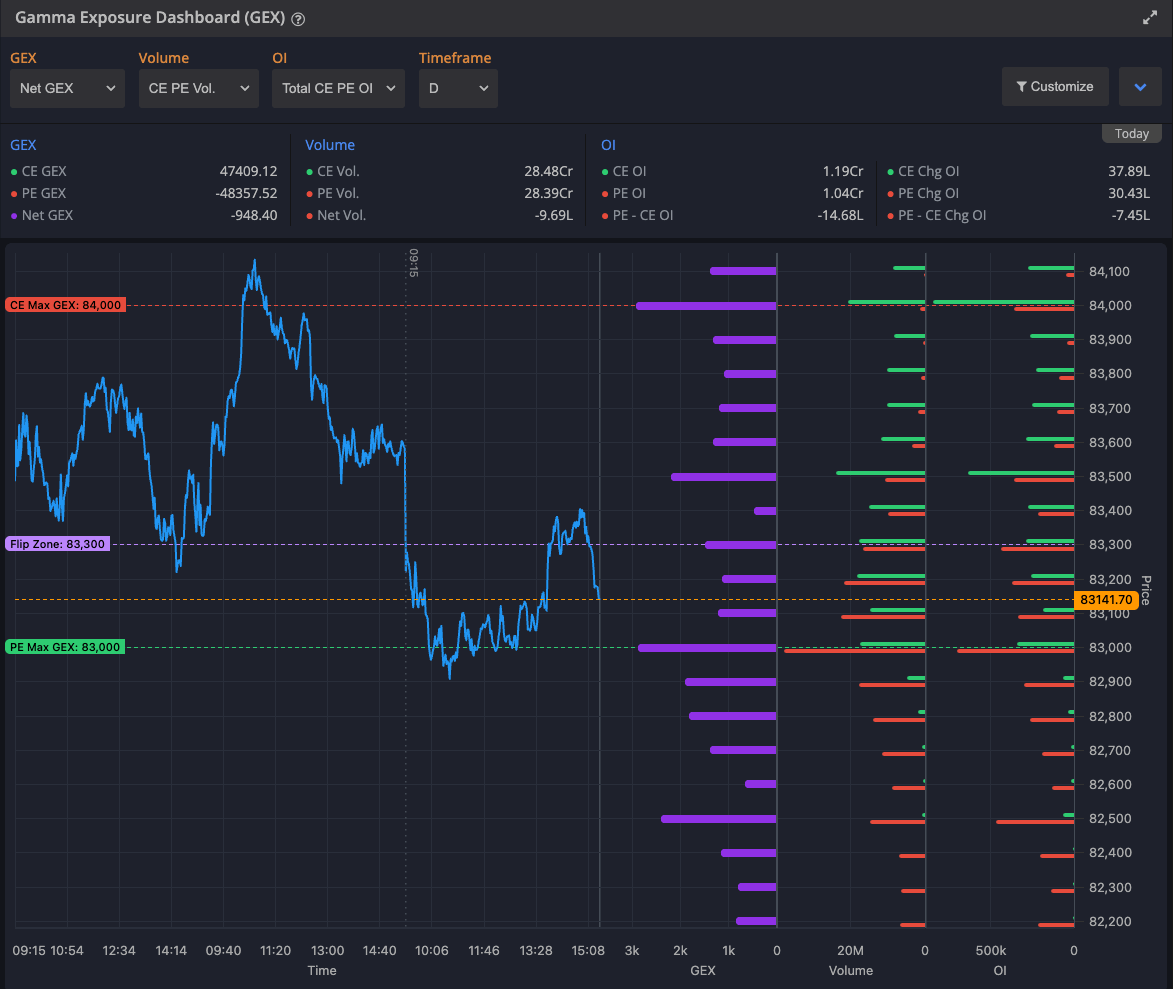Click the blue chevron collapse button
This screenshot has height=989, width=1173.
[1140, 87]
